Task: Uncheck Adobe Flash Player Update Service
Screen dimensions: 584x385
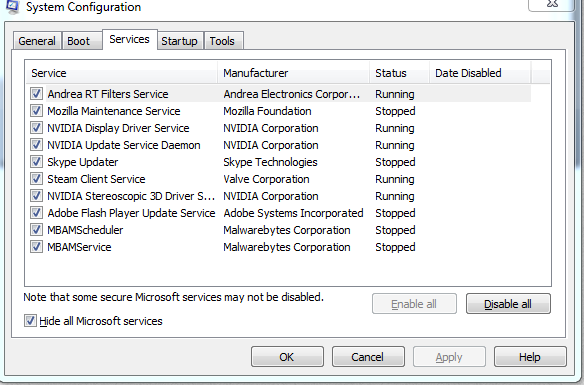Action: tap(36, 213)
